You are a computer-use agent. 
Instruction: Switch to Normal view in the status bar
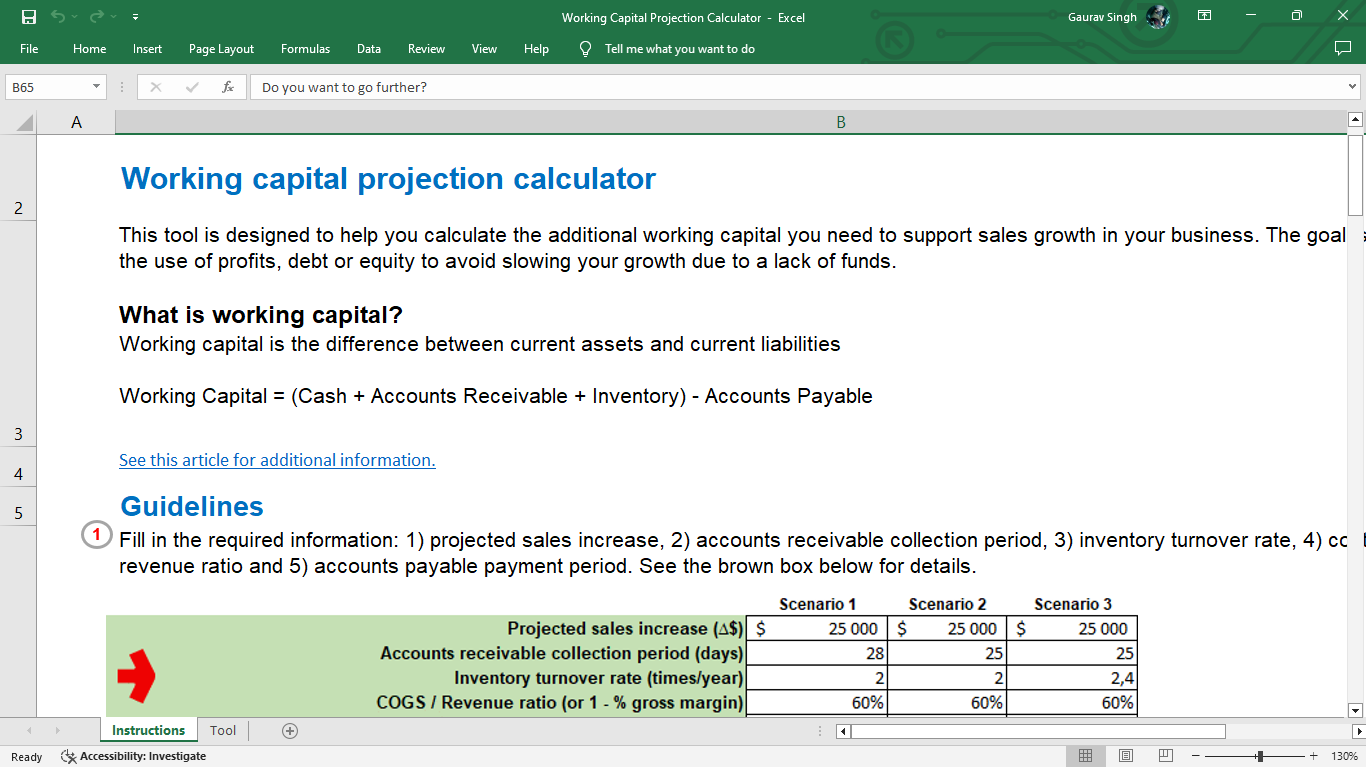point(1084,755)
